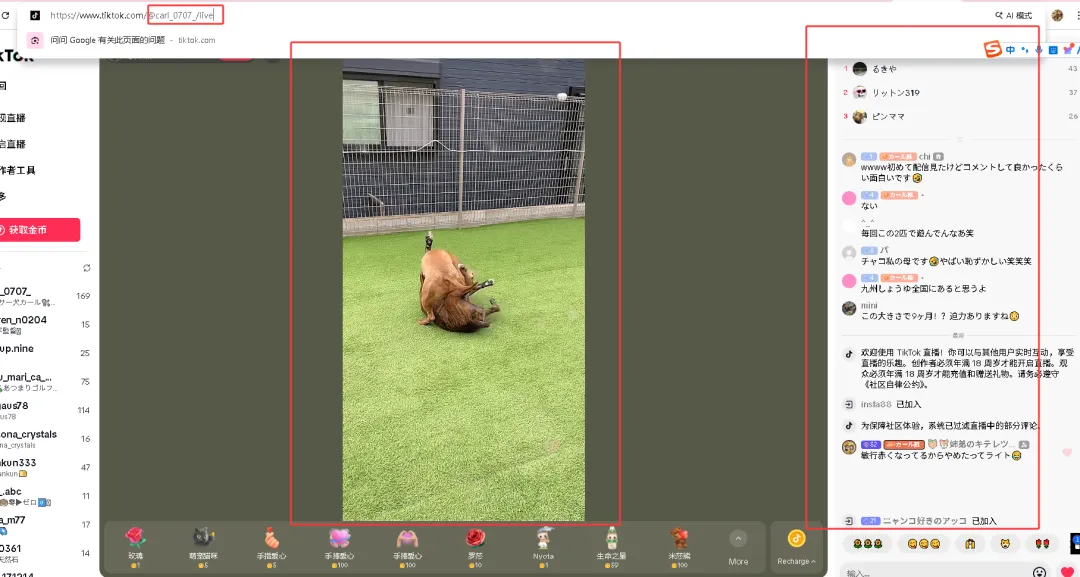
Task: Send the family emoji quick reply
Action: click(x=970, y=544)
